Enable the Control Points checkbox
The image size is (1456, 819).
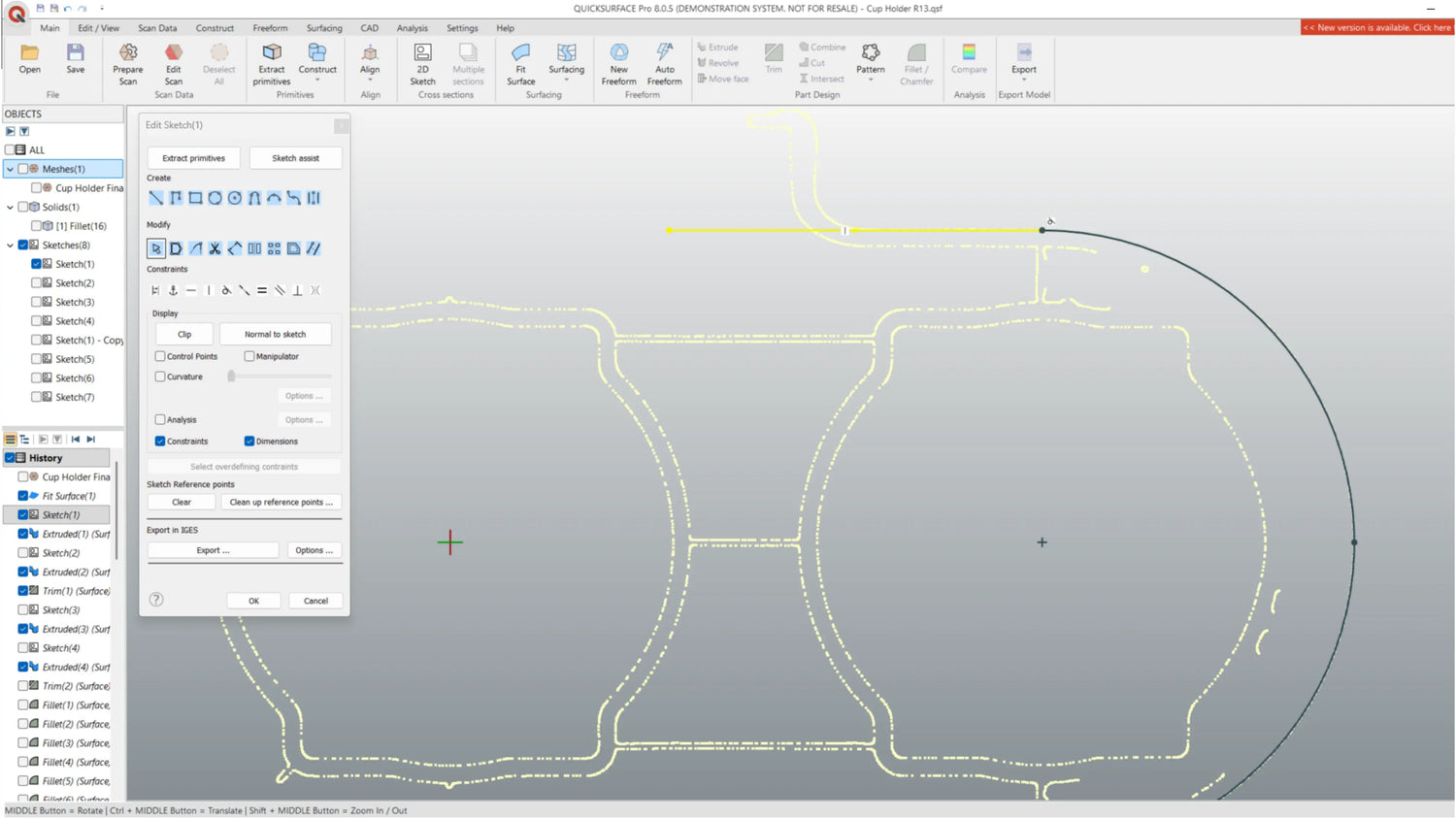tap(160, 356)
